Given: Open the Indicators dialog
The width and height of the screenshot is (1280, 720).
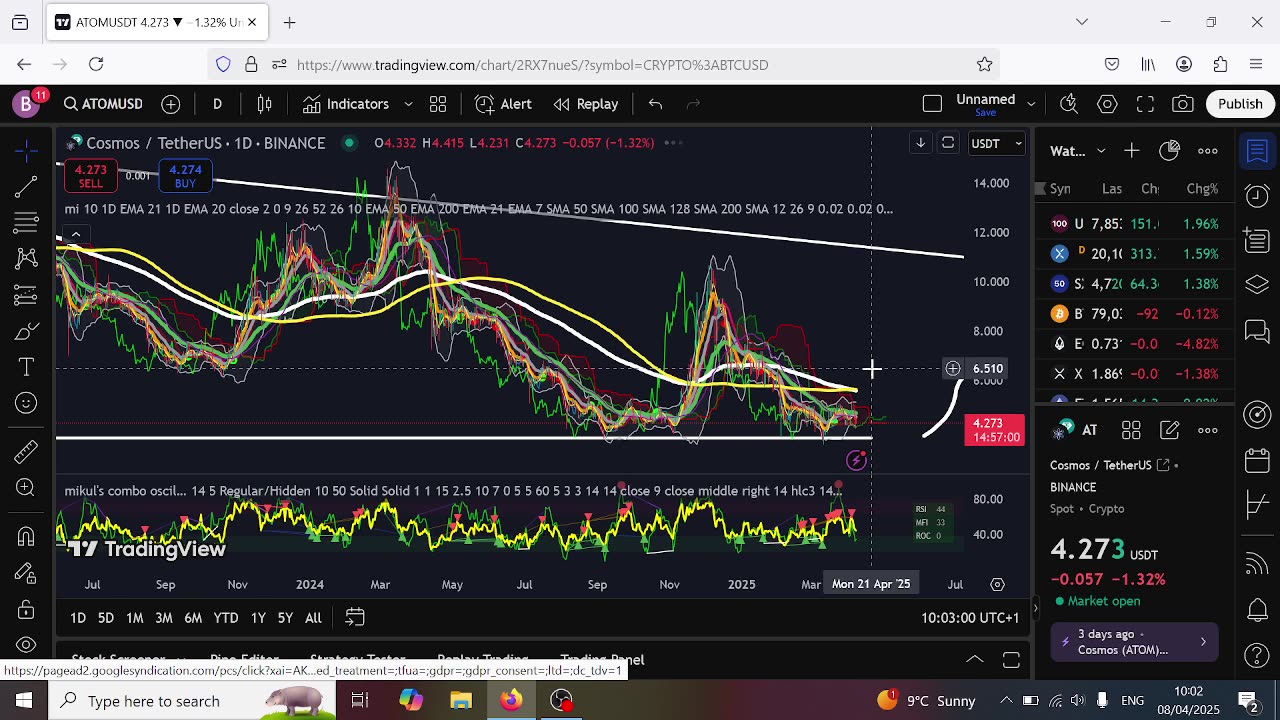Looking at the screenshot, I should [x=346, y=104].
